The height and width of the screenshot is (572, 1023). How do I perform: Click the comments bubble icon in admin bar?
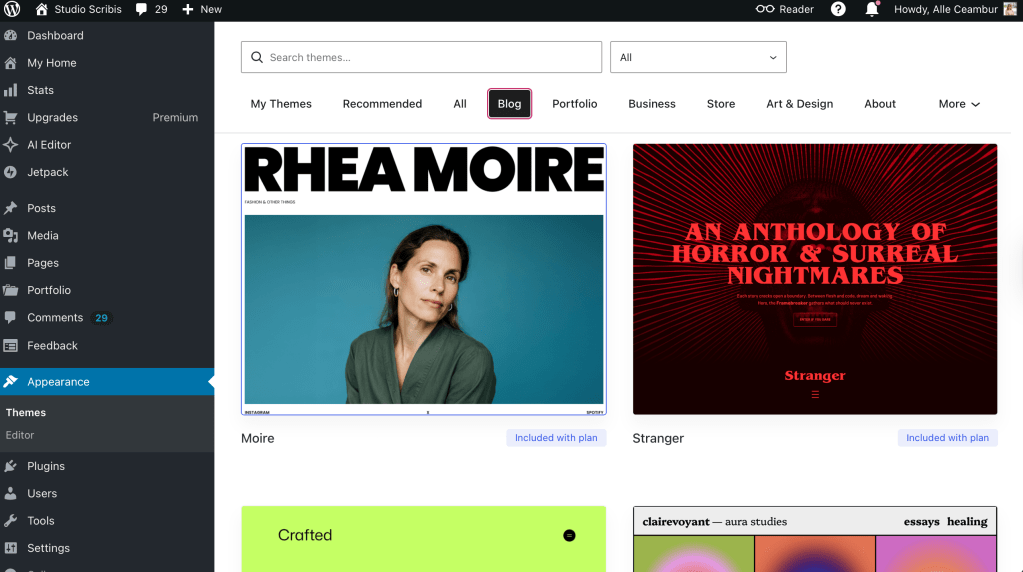pos(141,9)
